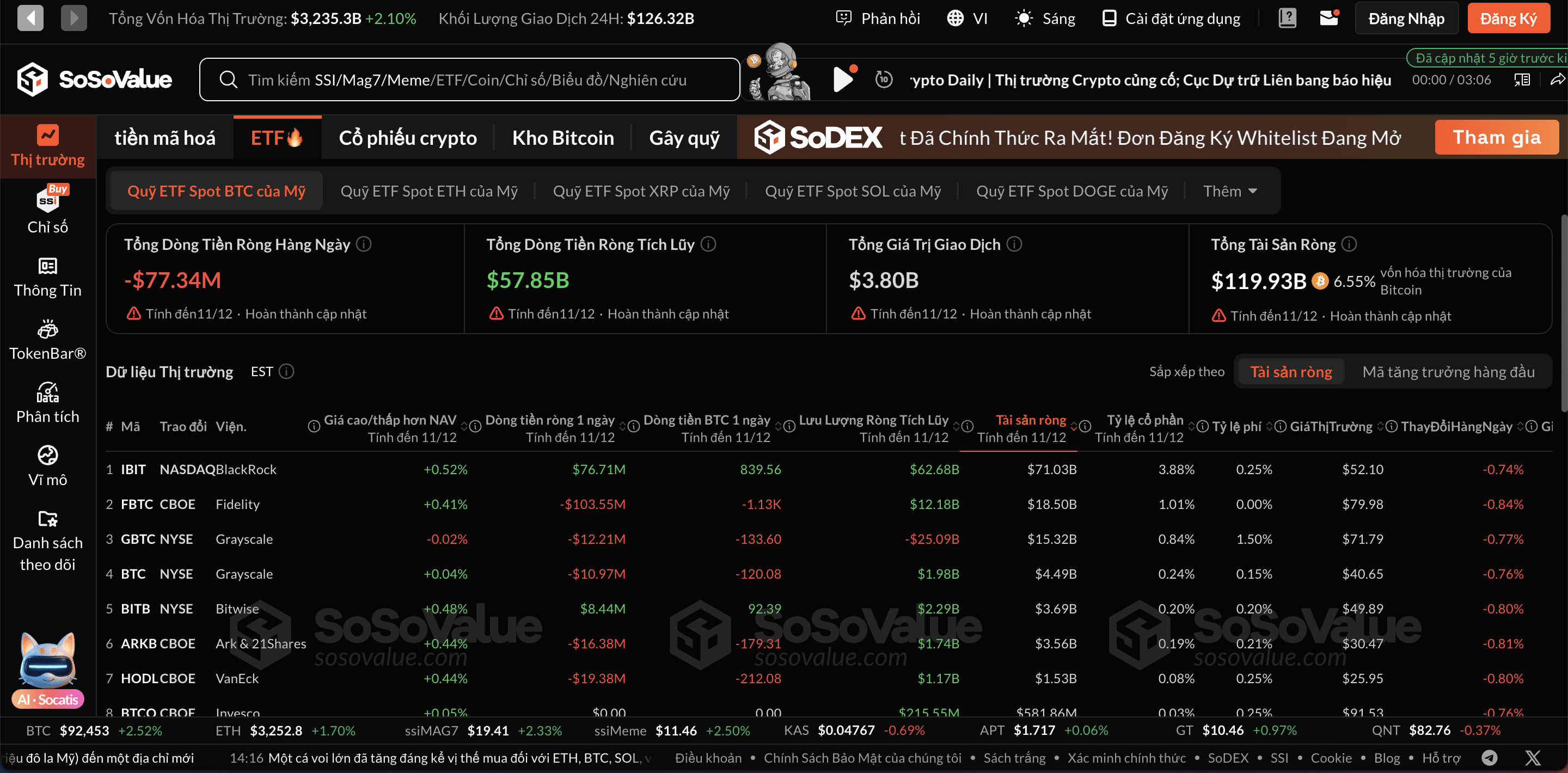The width and height of the screenshot is (1568, 773).
Task: Click the Đăng Ký button
Action: (x=1508, y=19)
